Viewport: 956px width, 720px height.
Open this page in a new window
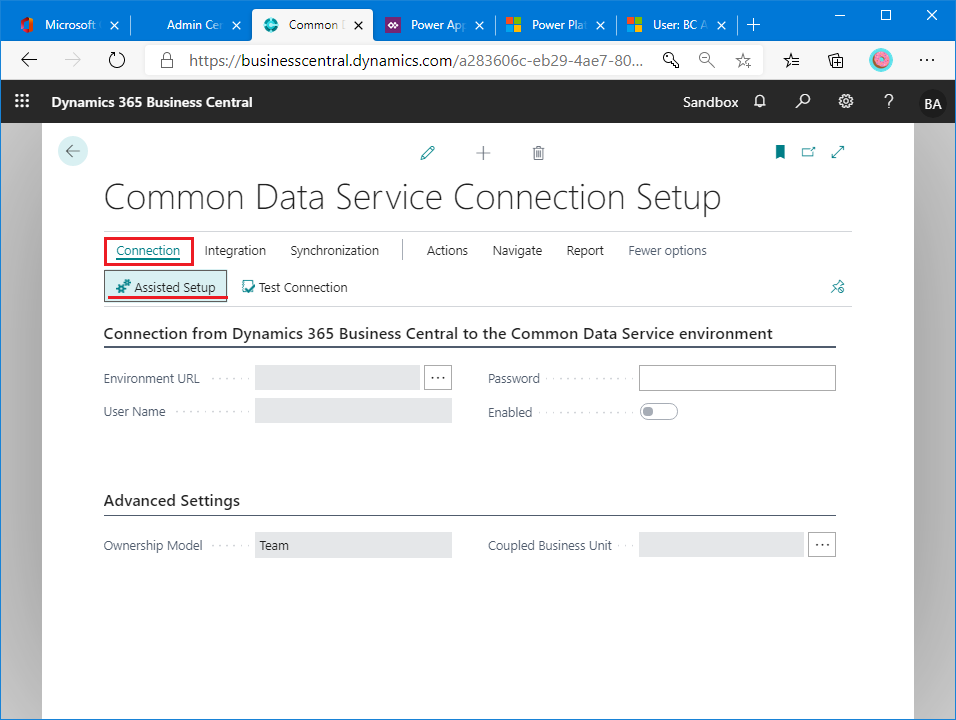pos(808,152)
